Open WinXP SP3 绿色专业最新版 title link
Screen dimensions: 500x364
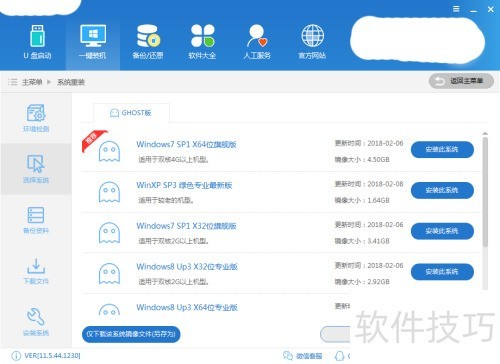(x=184, y=185)
